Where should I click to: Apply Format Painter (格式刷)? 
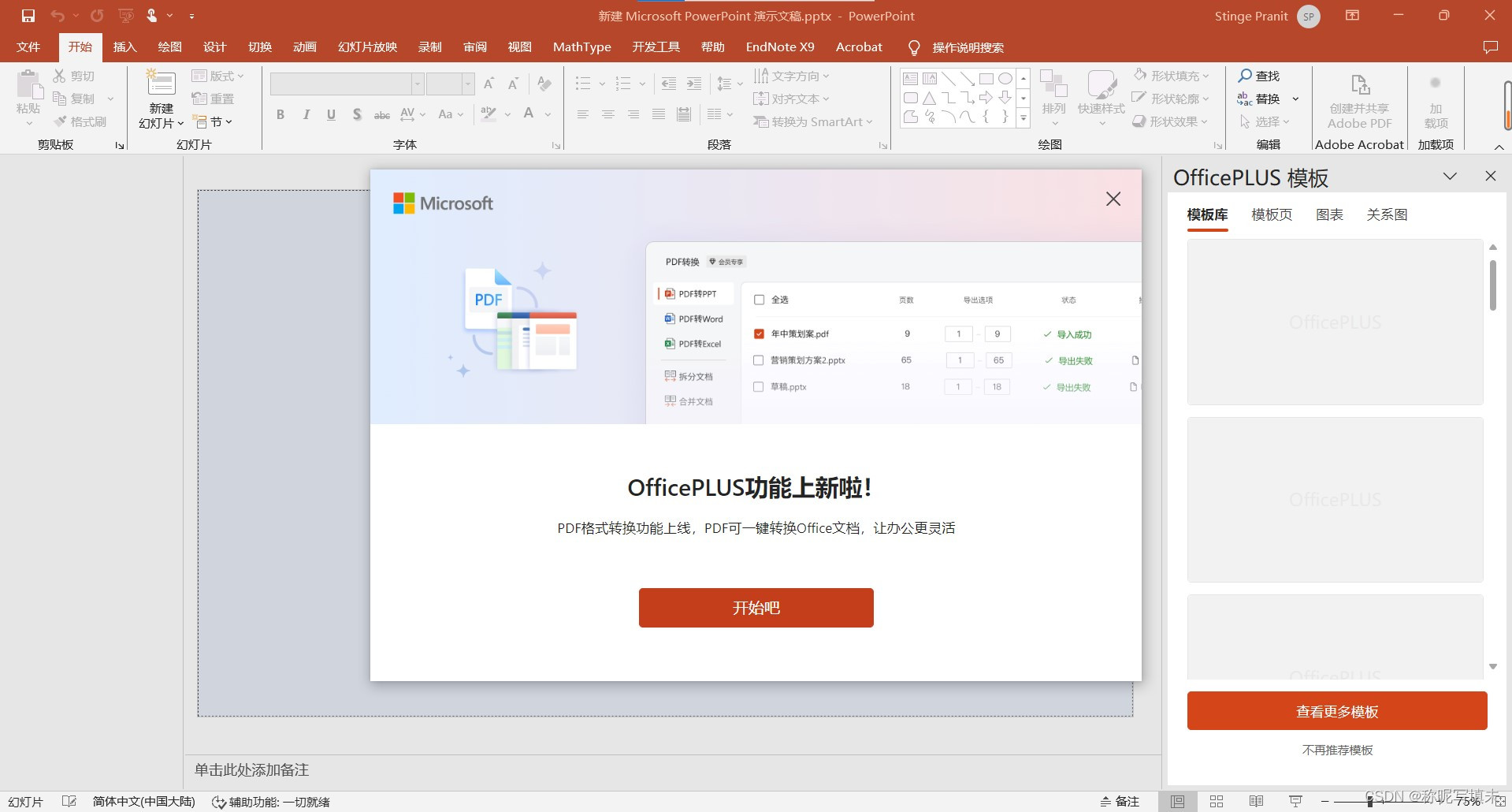[80, 121]
